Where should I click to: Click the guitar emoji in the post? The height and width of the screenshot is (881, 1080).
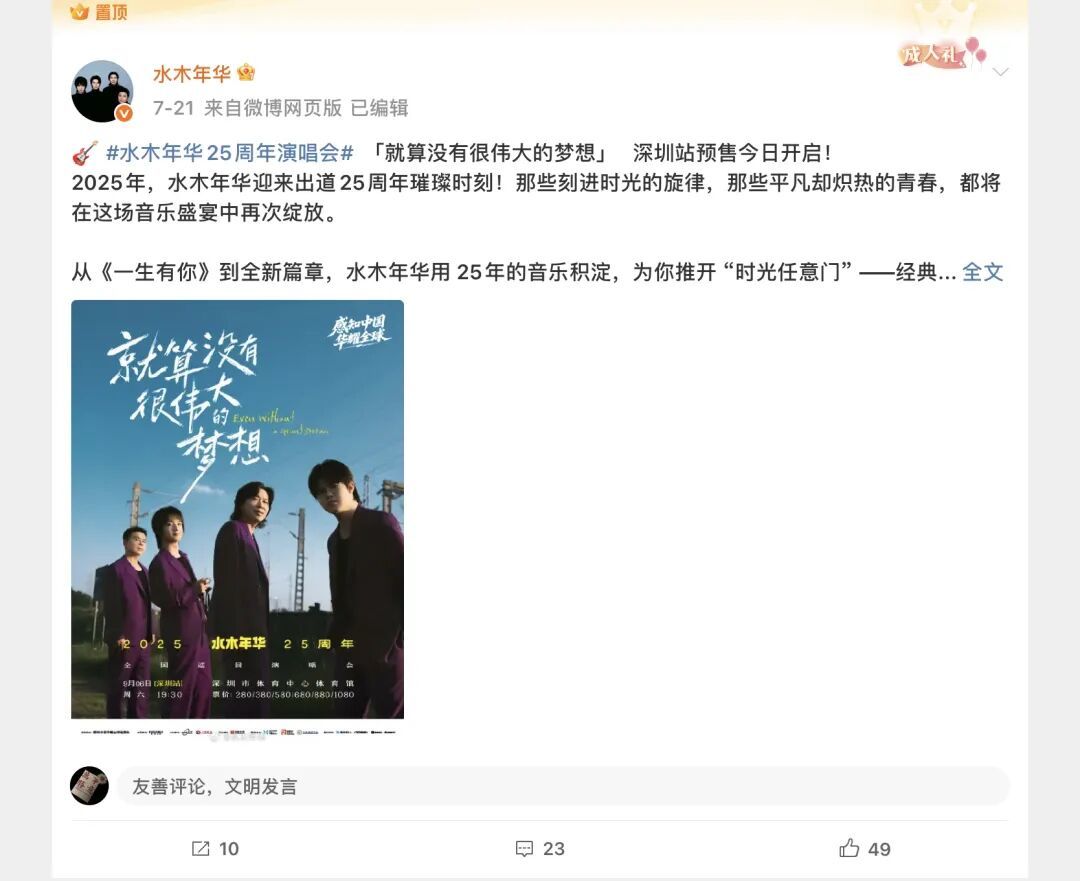click(x=85, y=153)
